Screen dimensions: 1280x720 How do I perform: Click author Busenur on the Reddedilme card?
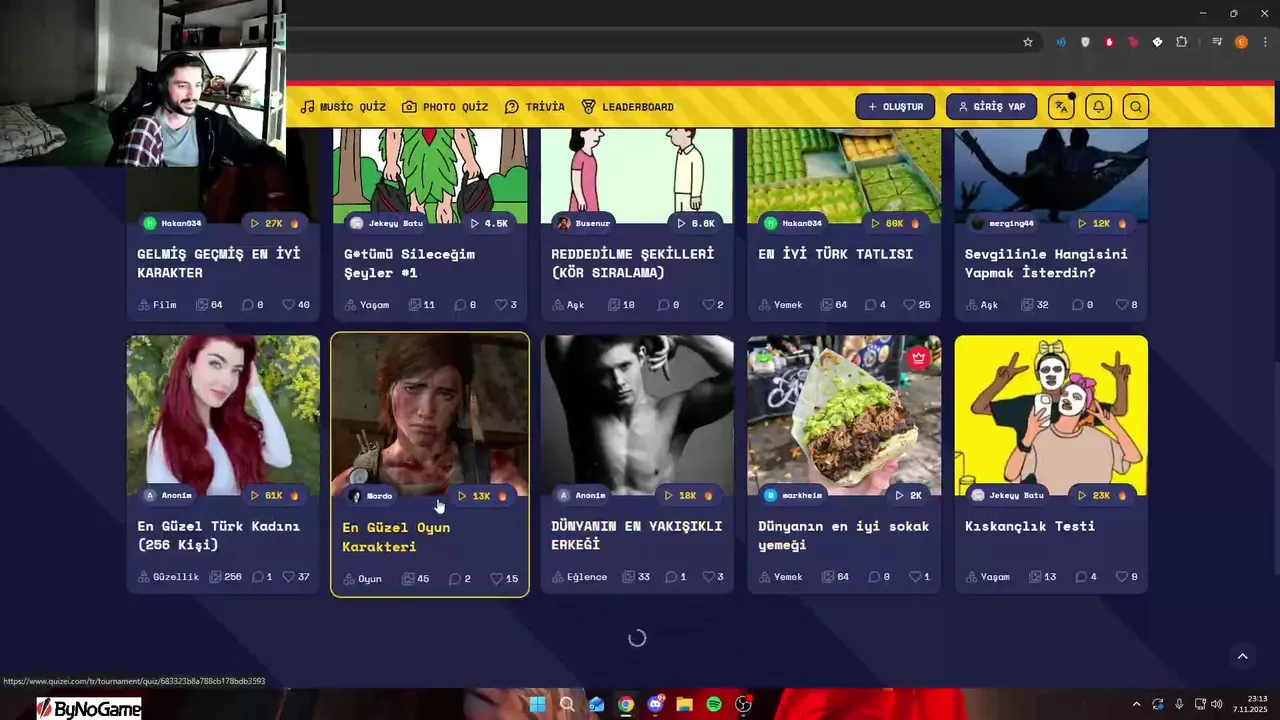[x=583, y=223]
